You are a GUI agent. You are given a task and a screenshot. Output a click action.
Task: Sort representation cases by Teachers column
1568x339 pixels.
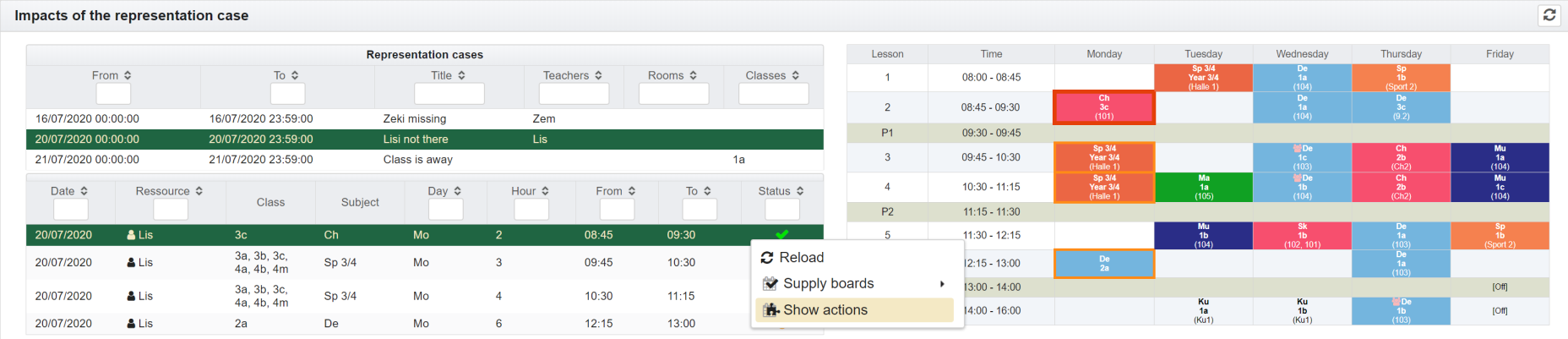[x=598, y=76]
